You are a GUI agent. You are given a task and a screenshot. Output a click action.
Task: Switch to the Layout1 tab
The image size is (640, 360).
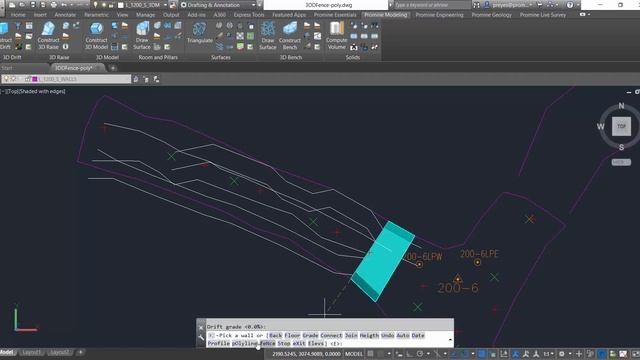pos(31,352)
